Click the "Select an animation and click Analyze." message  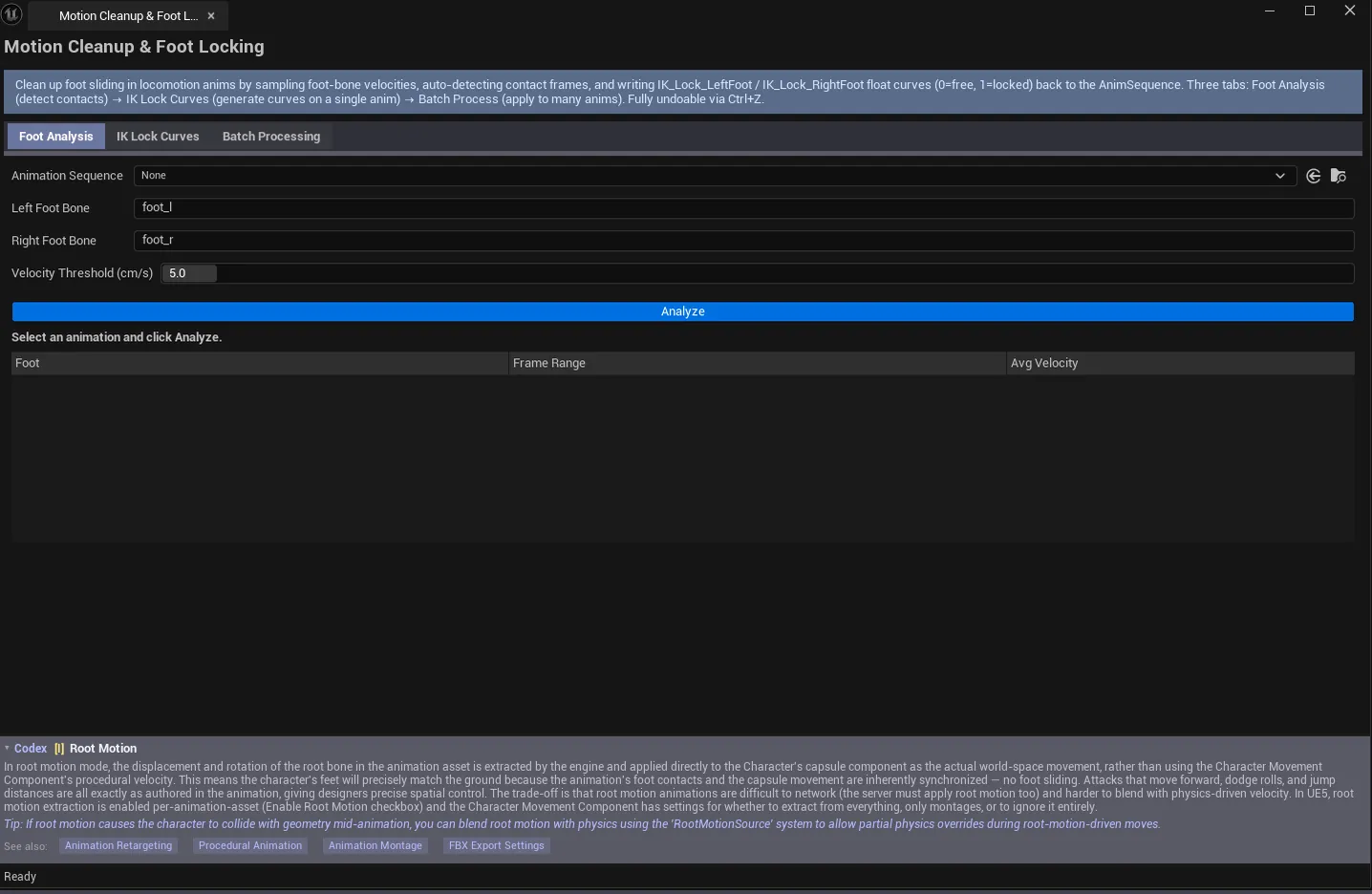[117, 337]
